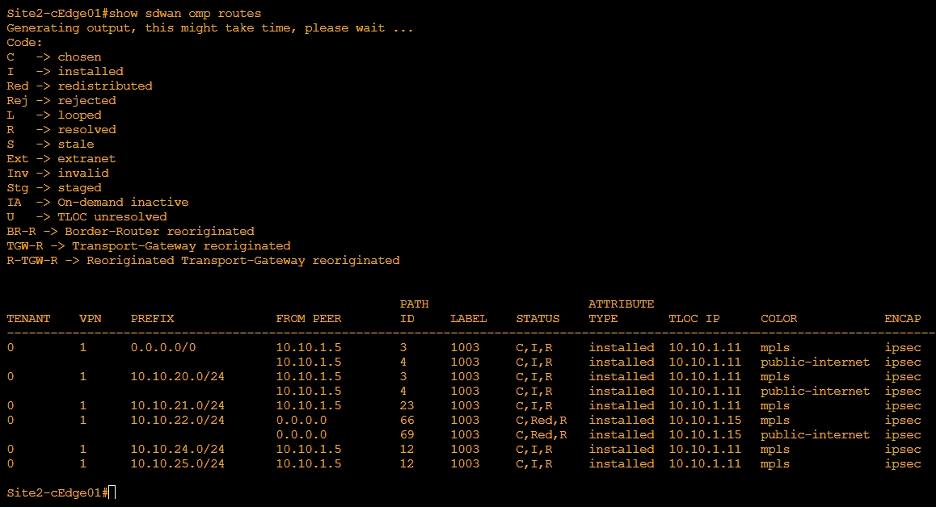Click the 'U -> TLOC unresolved' legend entry
Image resolution: width=936 pixels, height=508 pixels.
(86, 217)
